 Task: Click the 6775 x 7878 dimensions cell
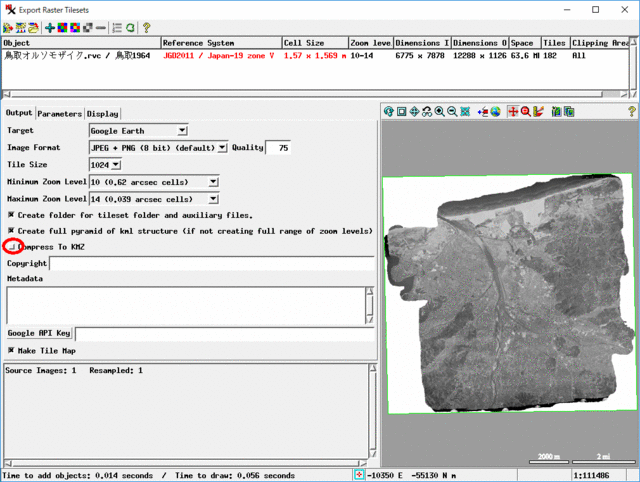click(420, 56)
